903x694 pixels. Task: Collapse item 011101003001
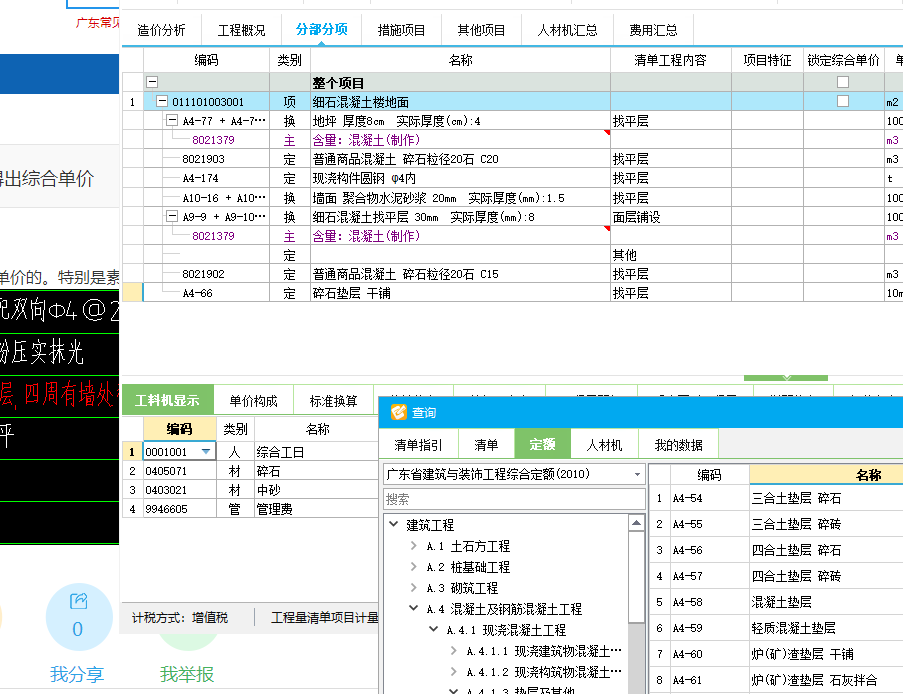click(x=162, y=101)
